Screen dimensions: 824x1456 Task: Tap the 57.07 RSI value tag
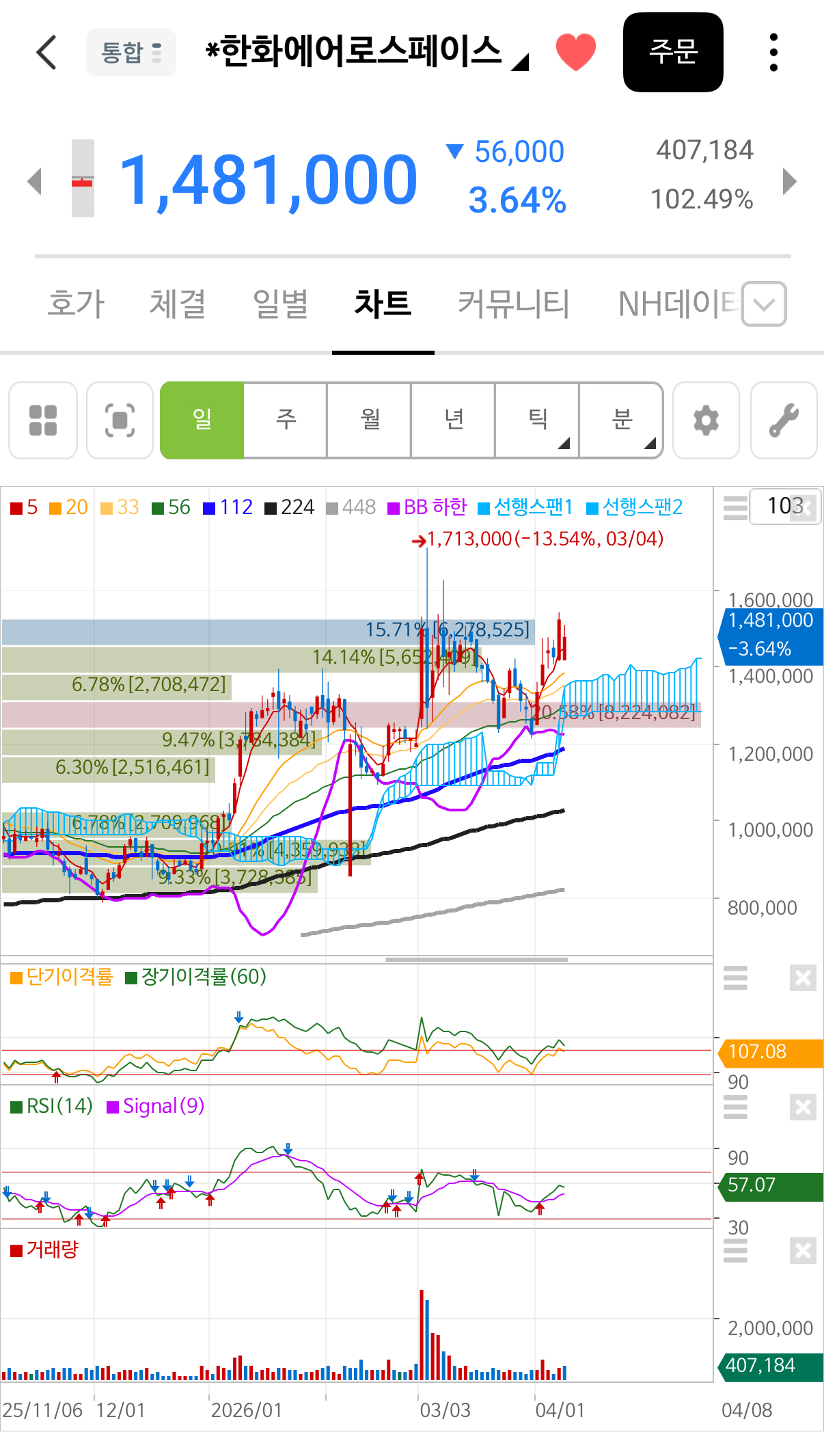coord(770,1185)
